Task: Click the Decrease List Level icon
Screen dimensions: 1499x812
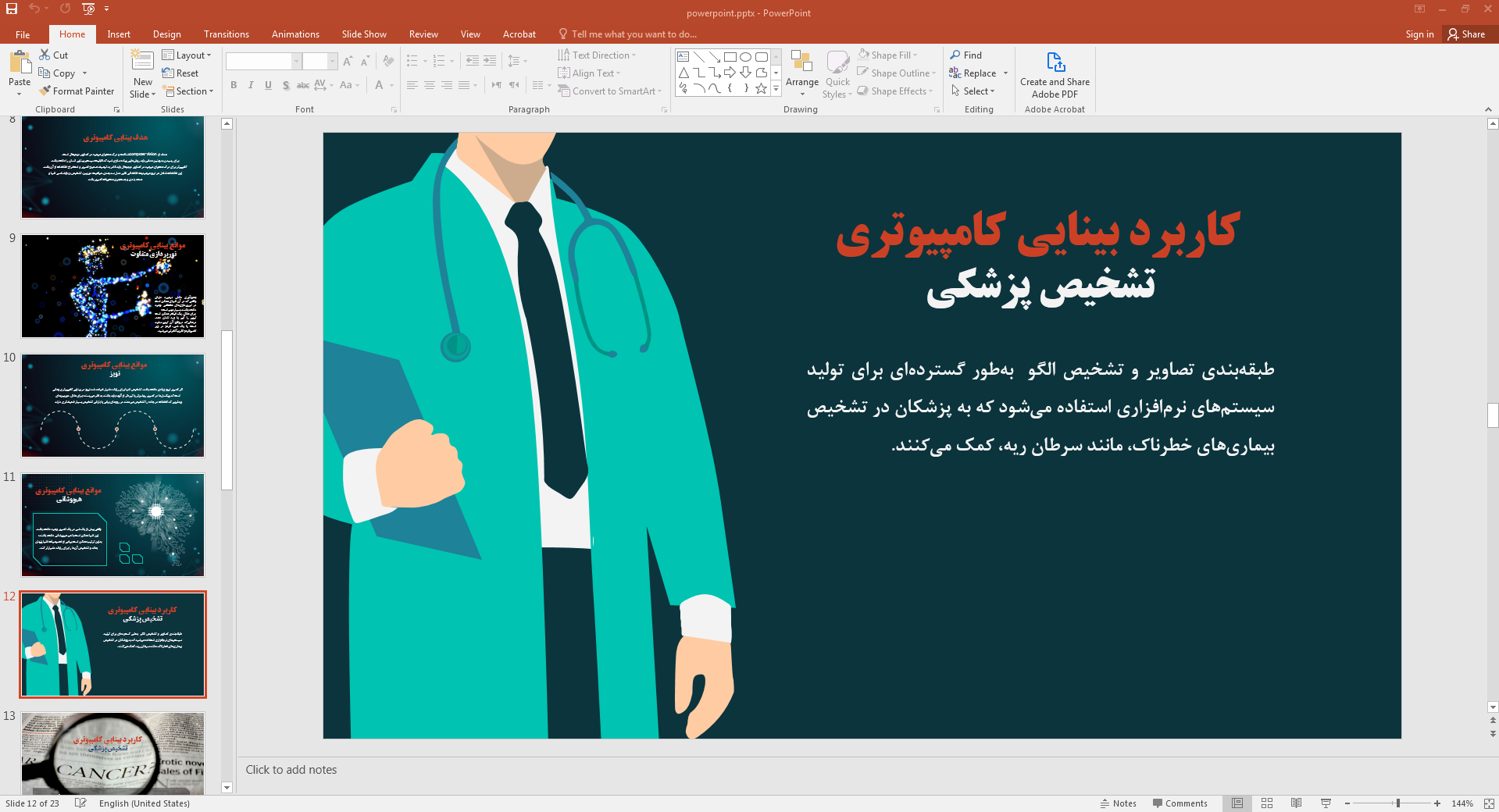Action: [x=473, y=61]
